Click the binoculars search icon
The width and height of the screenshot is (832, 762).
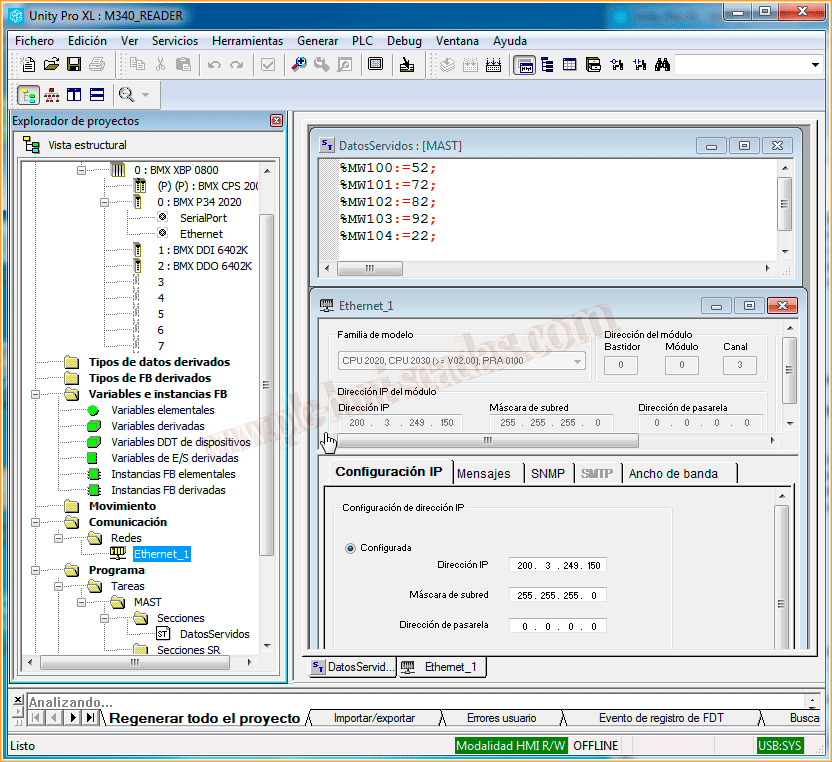[x=661, y=65]
